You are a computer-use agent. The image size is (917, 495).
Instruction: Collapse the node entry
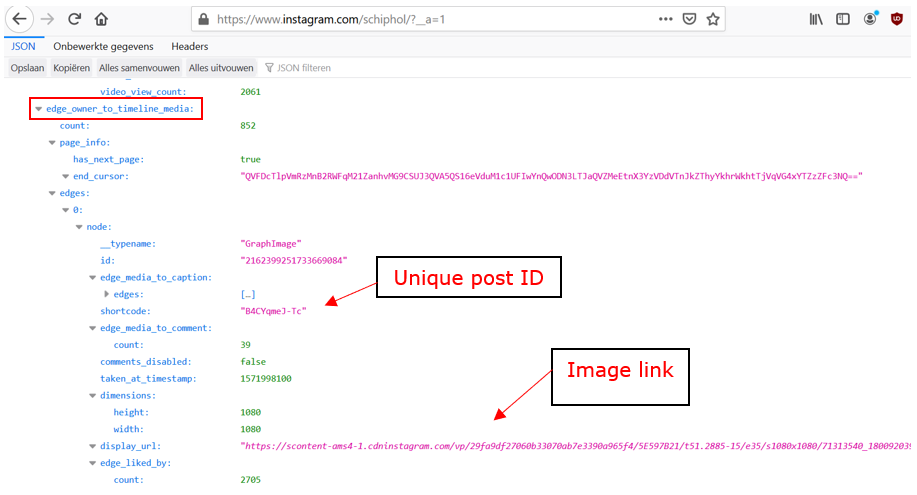(x=79, y=227)
